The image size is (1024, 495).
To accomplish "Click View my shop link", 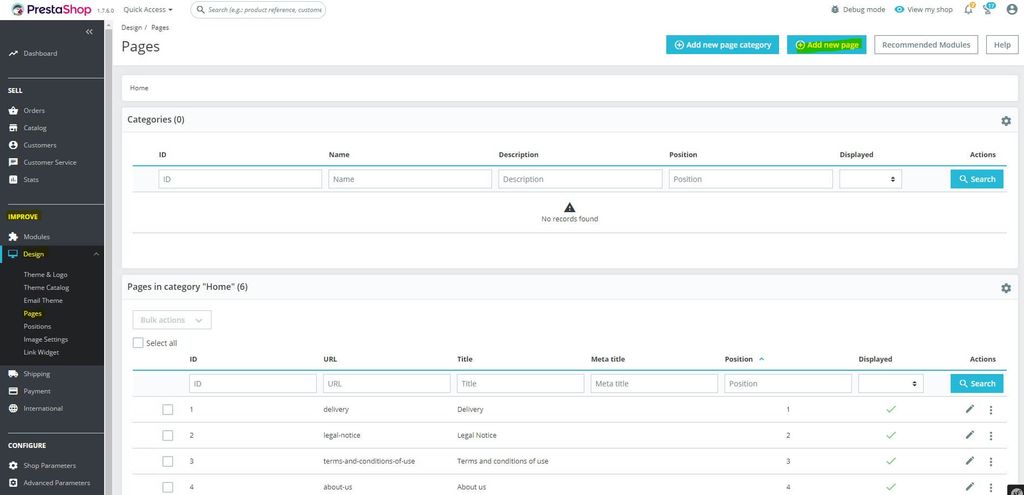I will tap(923, 10).
